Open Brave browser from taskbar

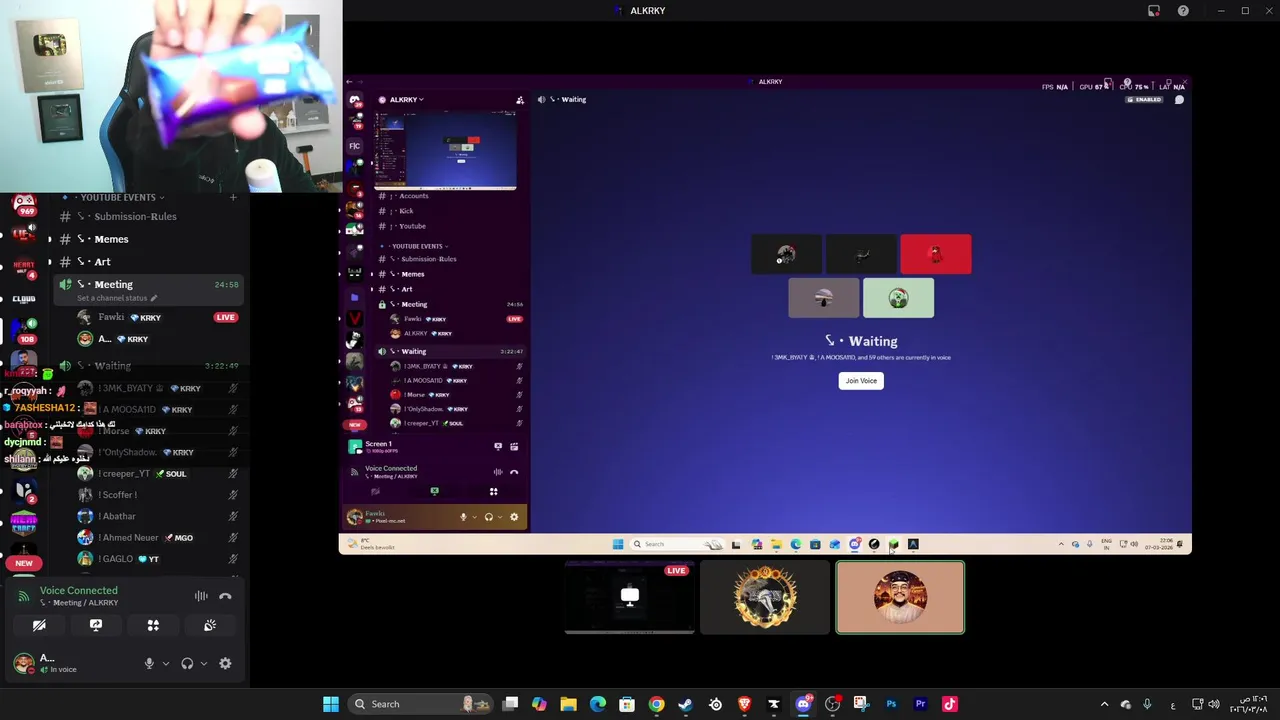tap(744, 704)
